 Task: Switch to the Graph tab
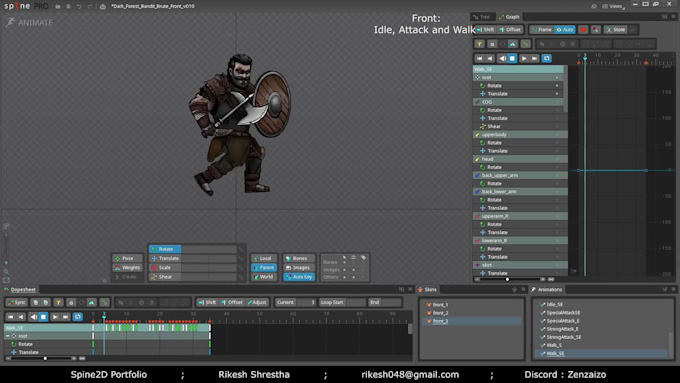(509, 17)
